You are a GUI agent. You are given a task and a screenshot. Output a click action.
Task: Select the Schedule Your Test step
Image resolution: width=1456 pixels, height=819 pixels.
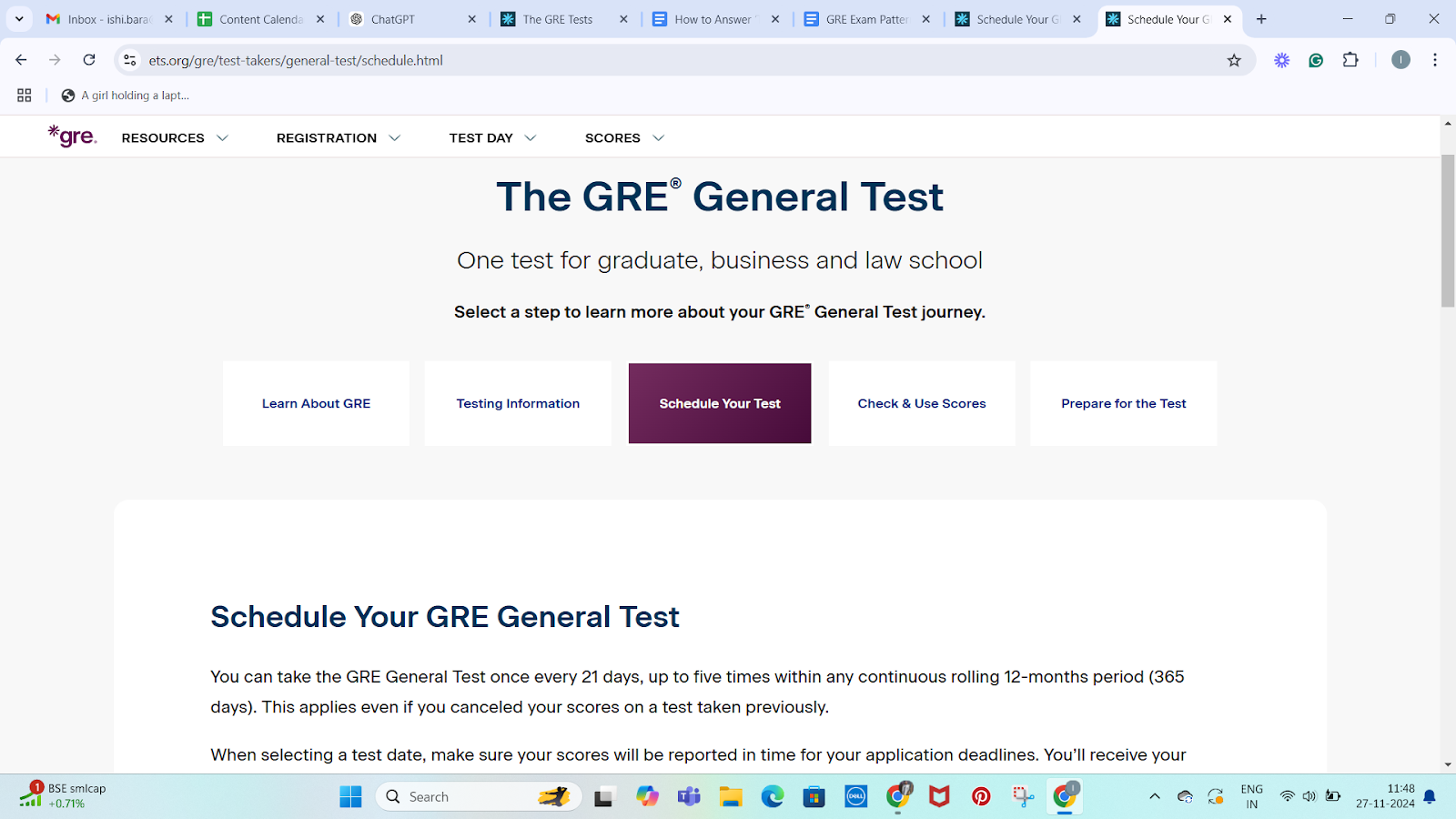(720, 403)
